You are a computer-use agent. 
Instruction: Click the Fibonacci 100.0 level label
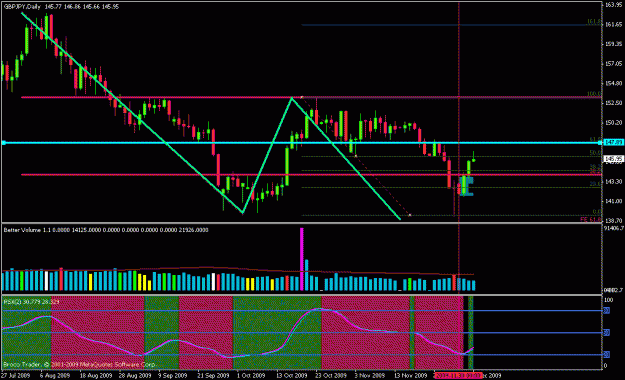tap(593, 94)
